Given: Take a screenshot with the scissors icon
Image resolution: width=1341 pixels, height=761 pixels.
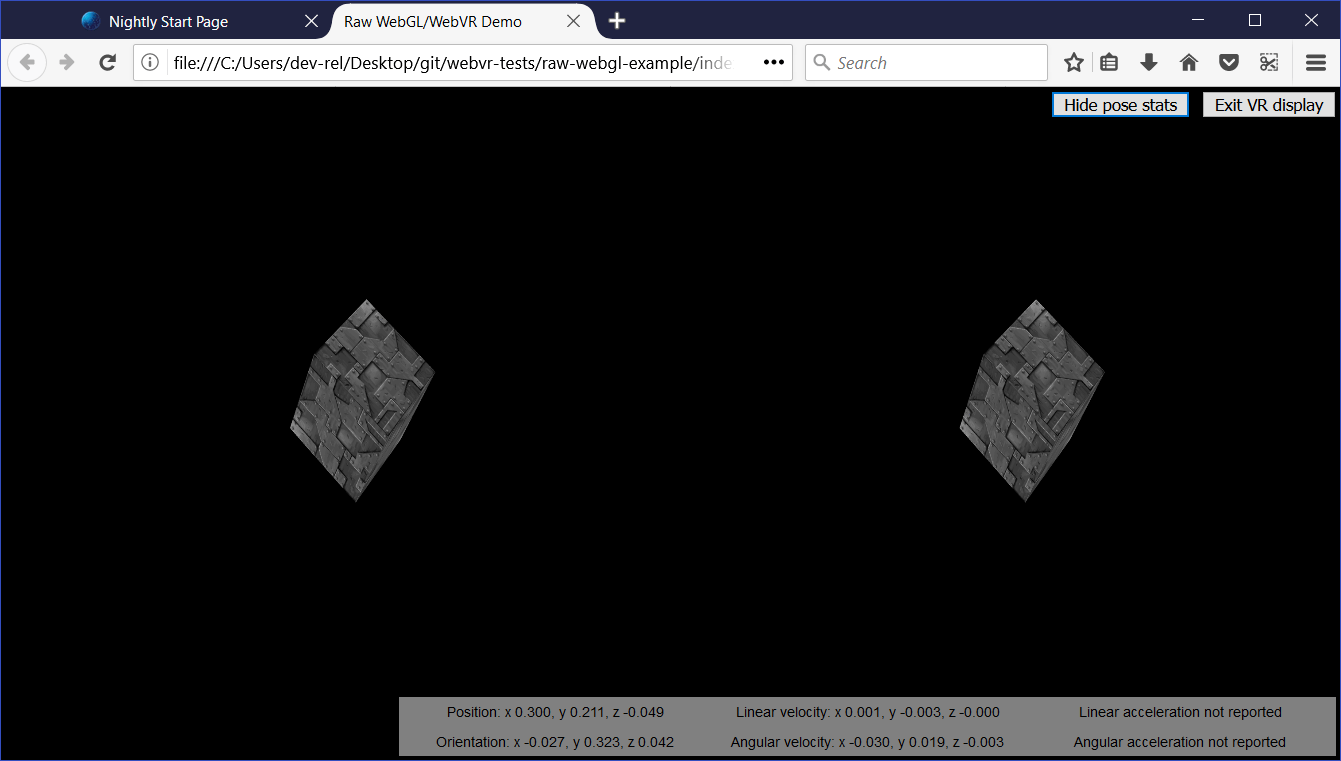Looking at the screenshot, I should [1268, 62].
